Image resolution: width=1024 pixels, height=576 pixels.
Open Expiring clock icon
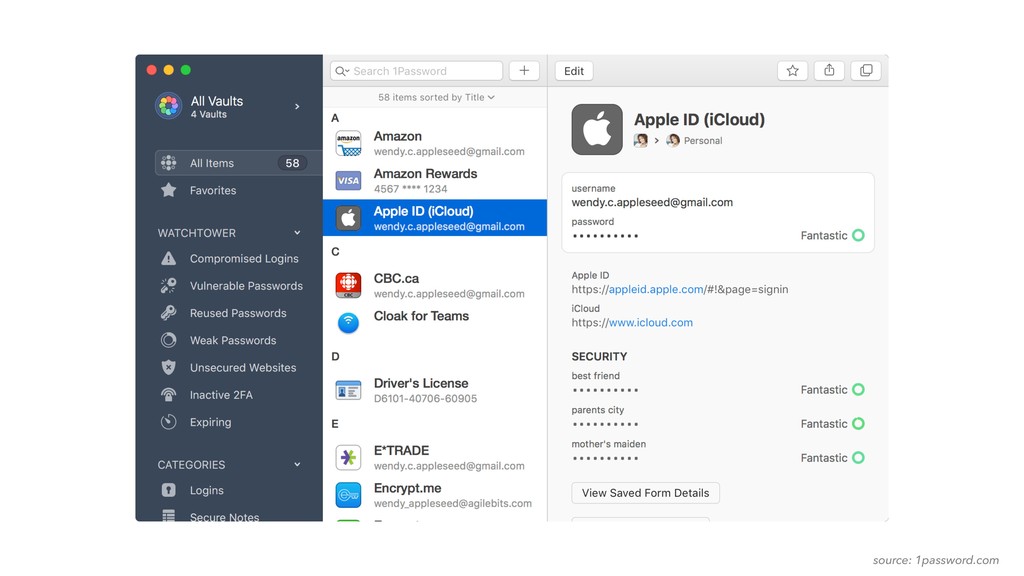click(168, 422)
